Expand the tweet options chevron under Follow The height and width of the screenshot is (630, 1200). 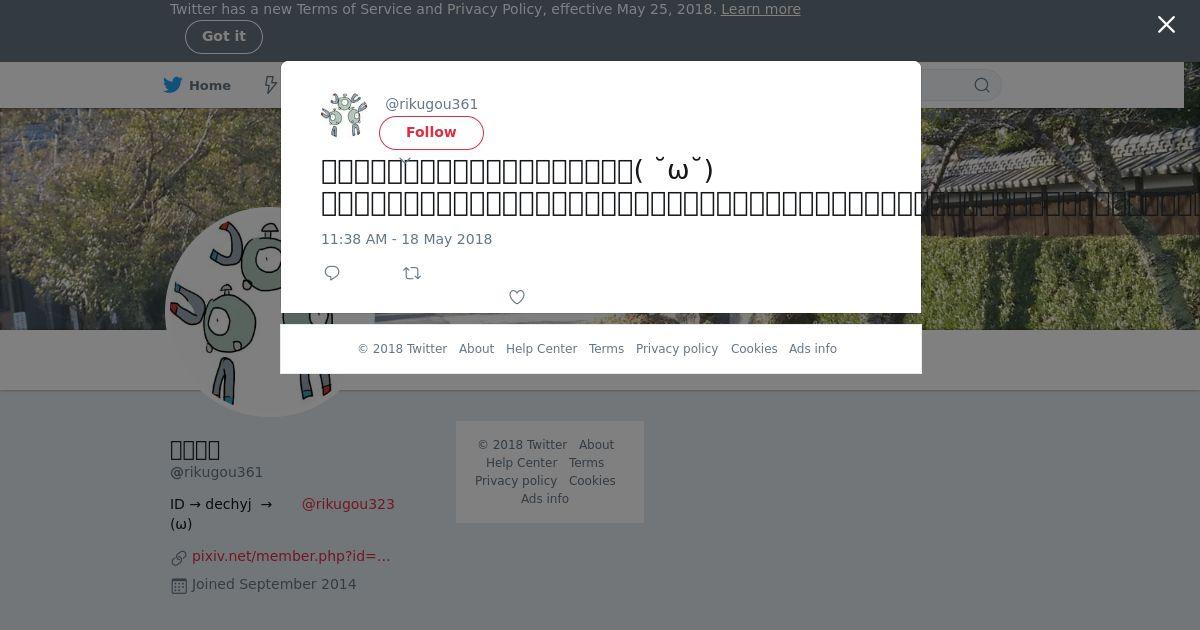click(405, 160)
